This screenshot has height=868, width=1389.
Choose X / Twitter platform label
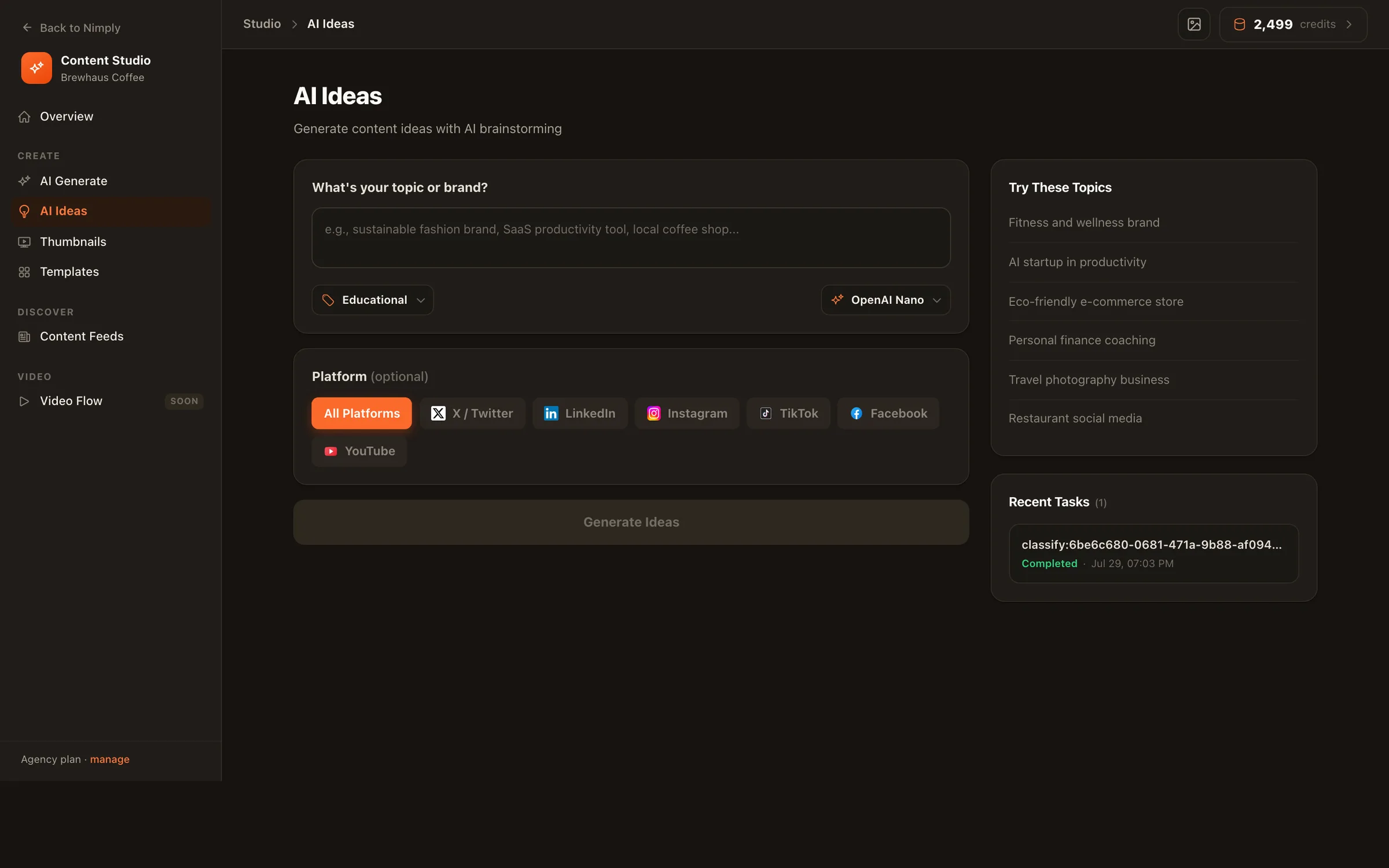[x=483, y=413]
